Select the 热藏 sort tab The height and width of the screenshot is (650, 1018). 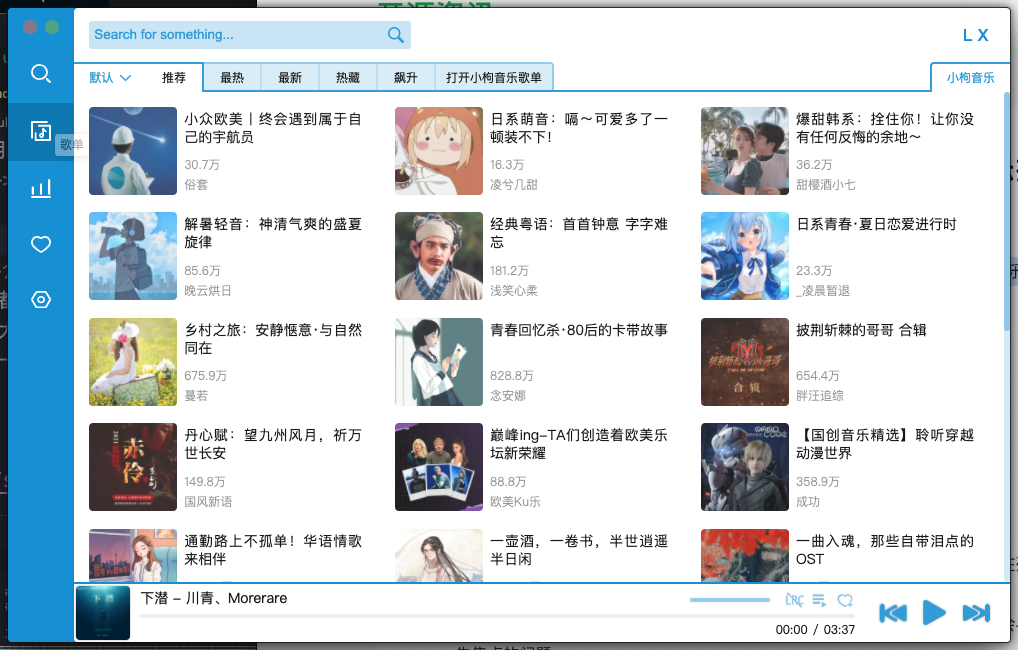click(x=347, y=78)
